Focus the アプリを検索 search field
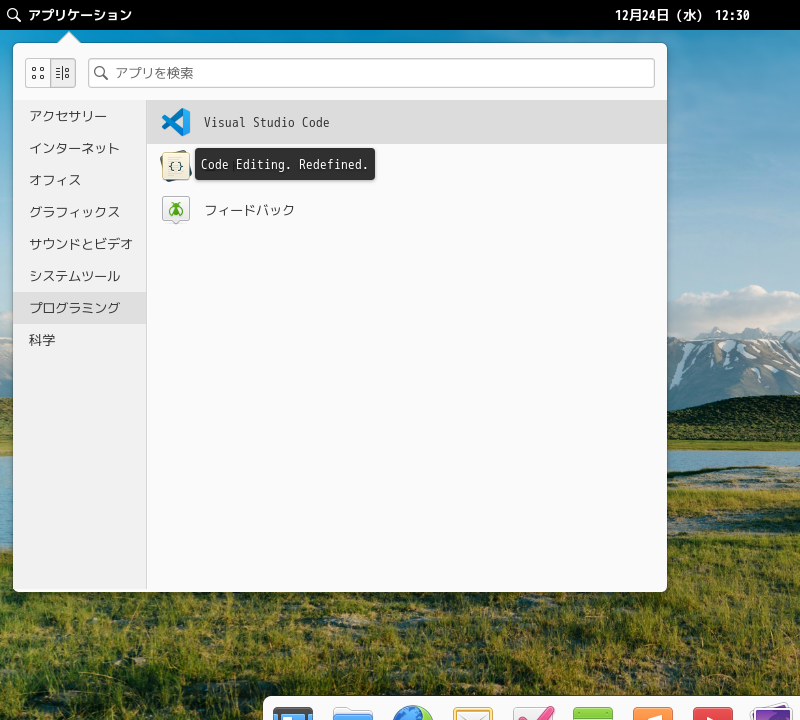This screenshot has width=800, height=720. click(x=371, y=73)
